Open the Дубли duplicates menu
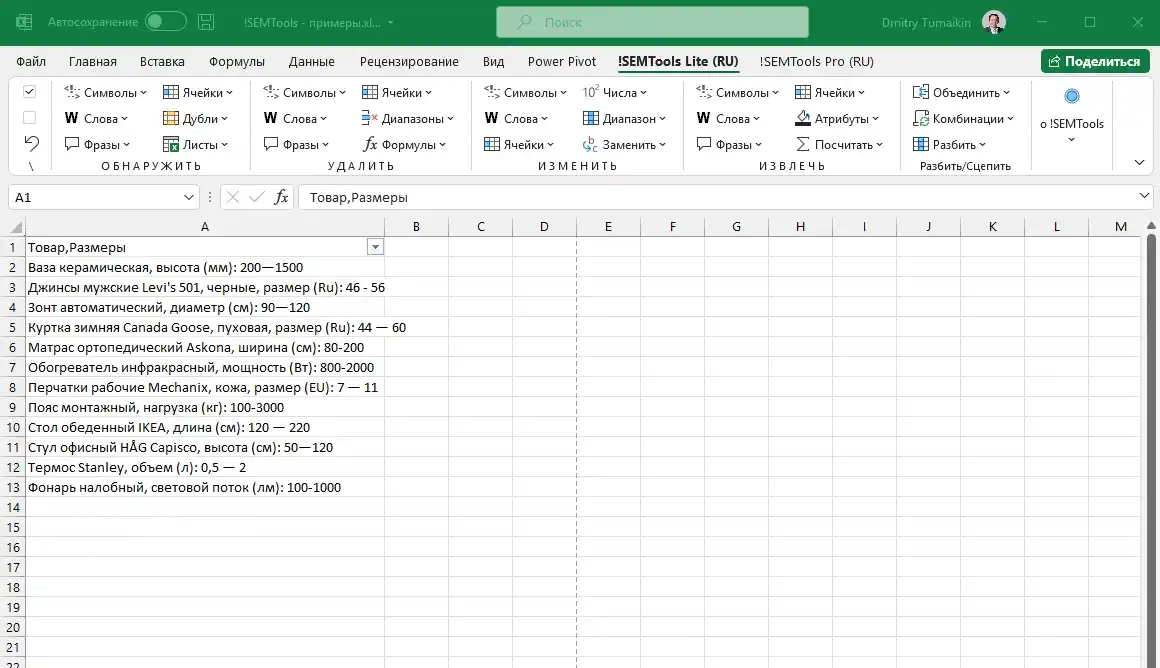1160x668 pixels. [x=195, y=118]
